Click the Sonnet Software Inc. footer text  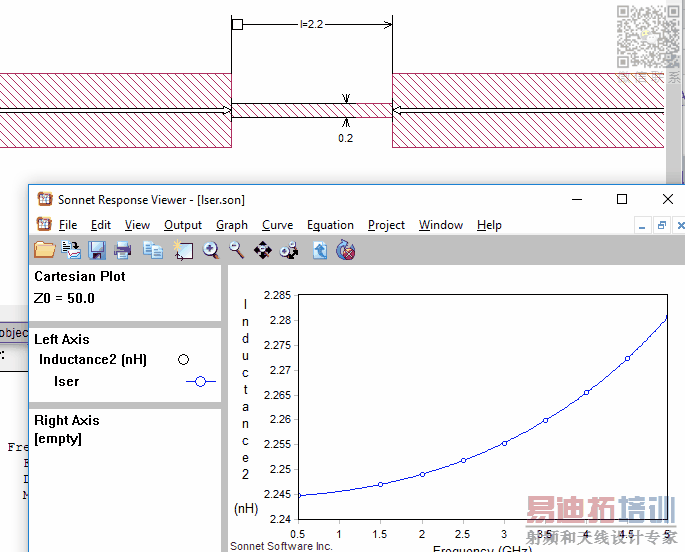click(x=281, y=546)
